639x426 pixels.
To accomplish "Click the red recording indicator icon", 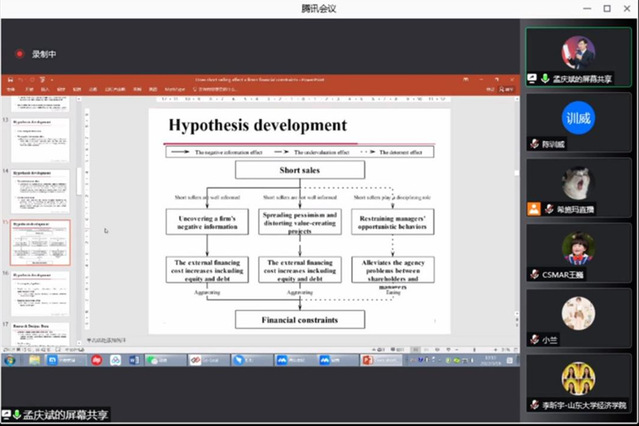I will pyautogui.click(x=18, y=54).
